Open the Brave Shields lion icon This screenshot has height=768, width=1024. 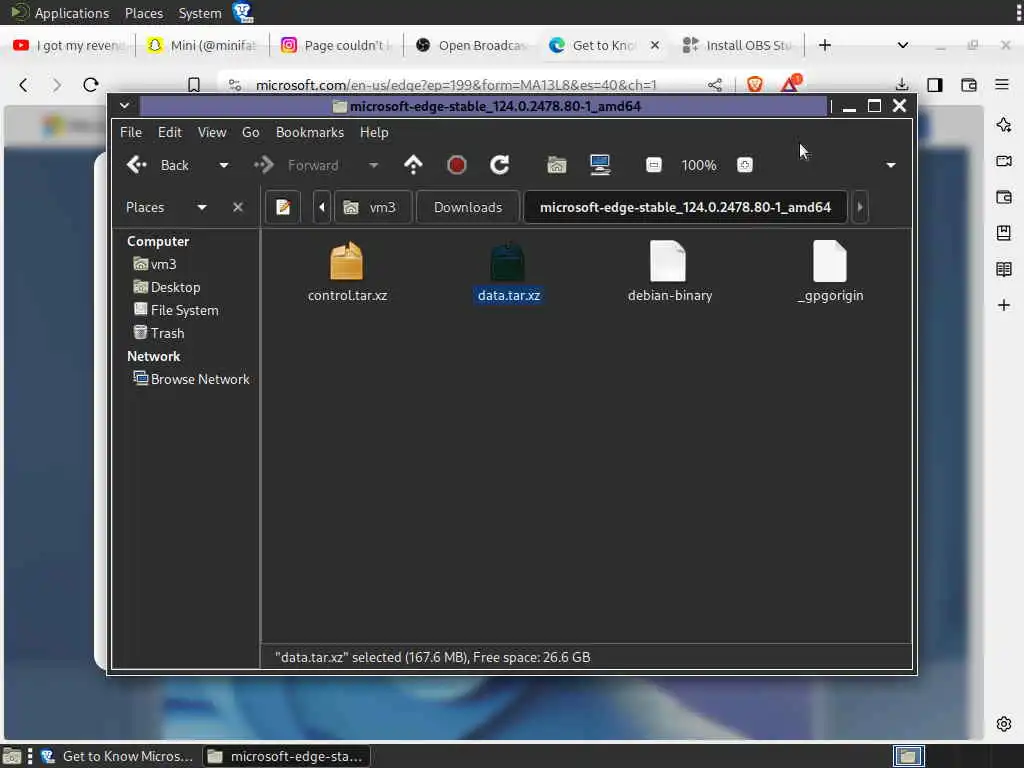tap(755, 84)
